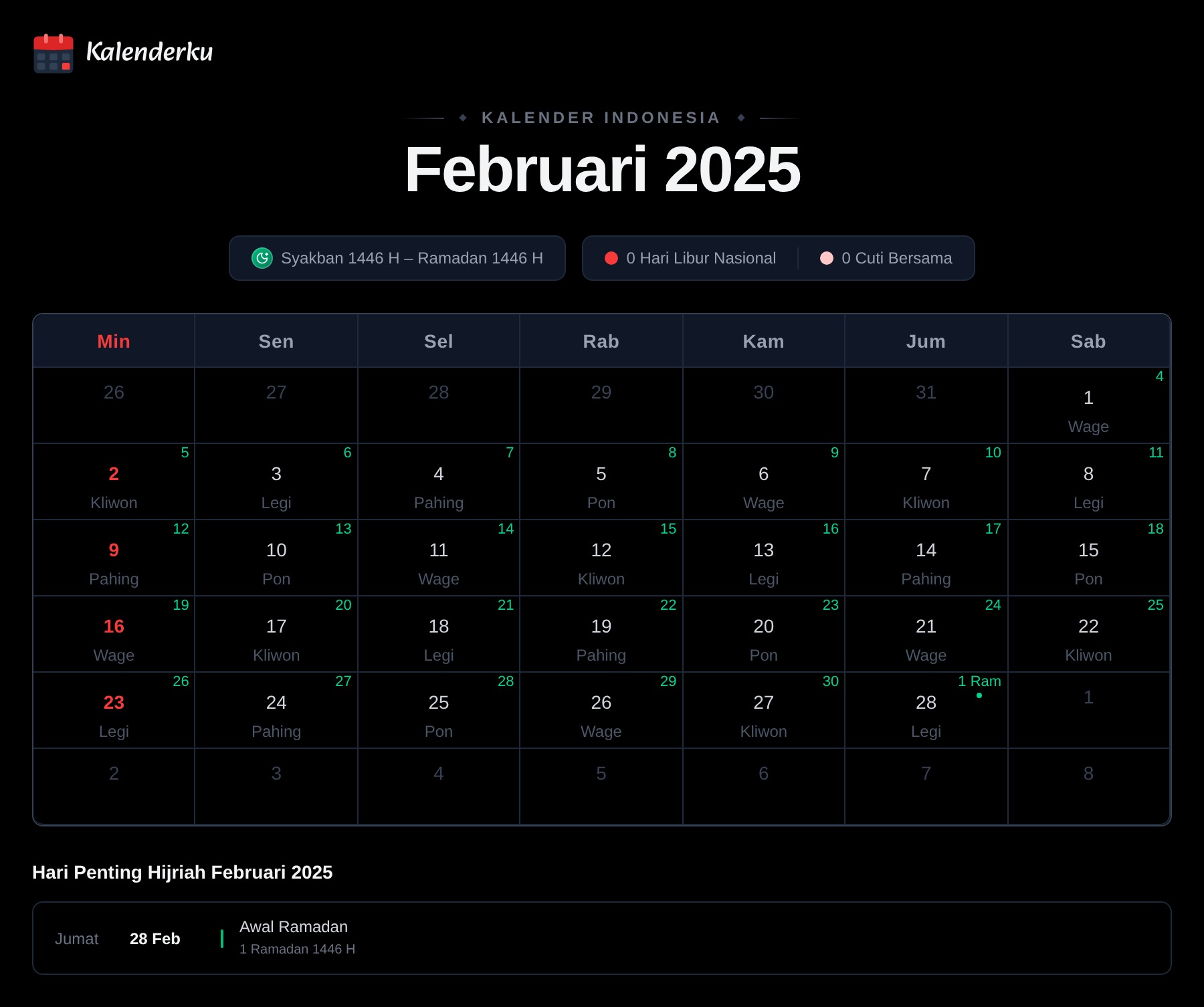
Task: Click the green Ramadan dot on 28
Action: (x=979, y=695)
